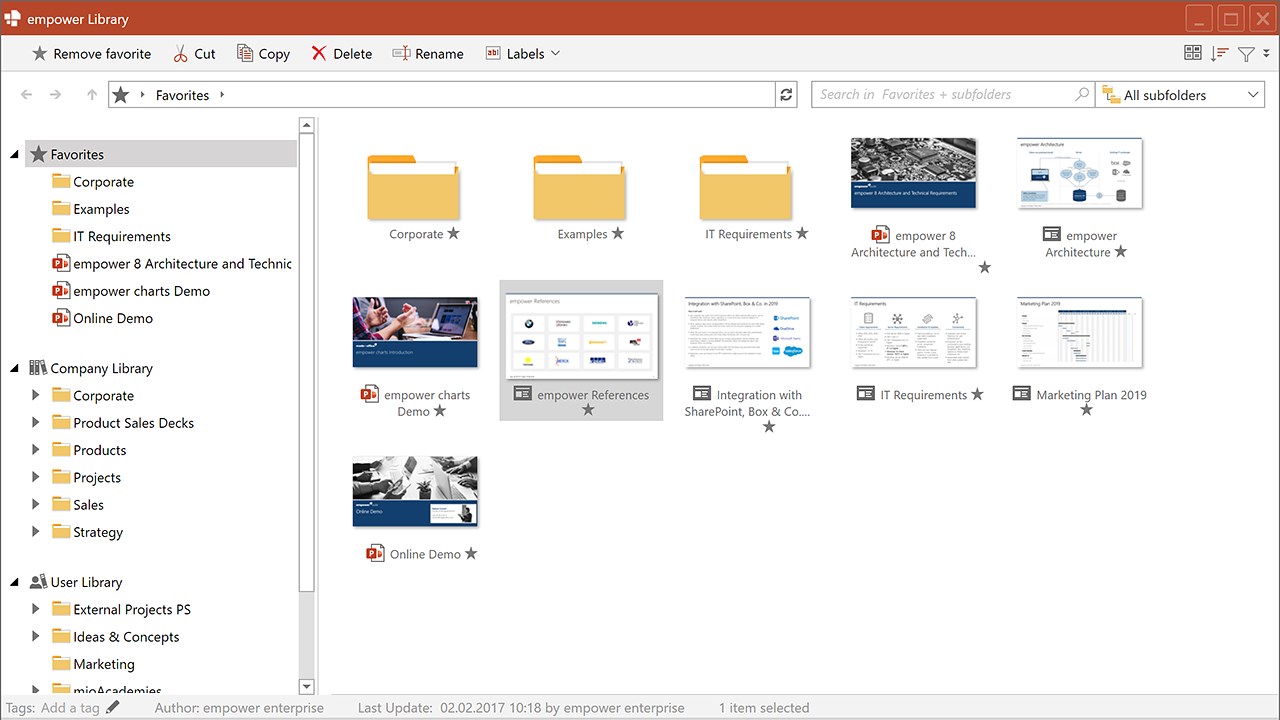The height and width of the screenshot is (720, 1280).
Task: Toggle favorite star on empower Architecture
Action: point(1121,252)
